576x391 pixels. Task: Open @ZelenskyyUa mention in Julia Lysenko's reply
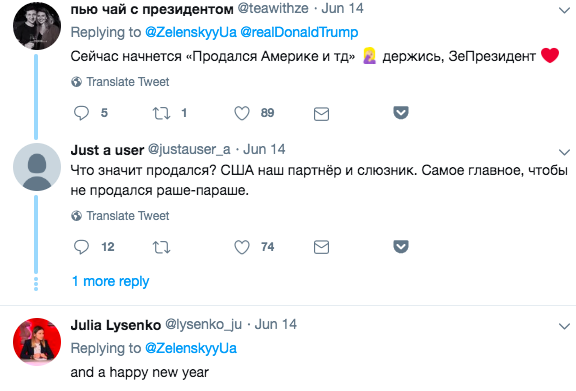(x=191, y=348)
